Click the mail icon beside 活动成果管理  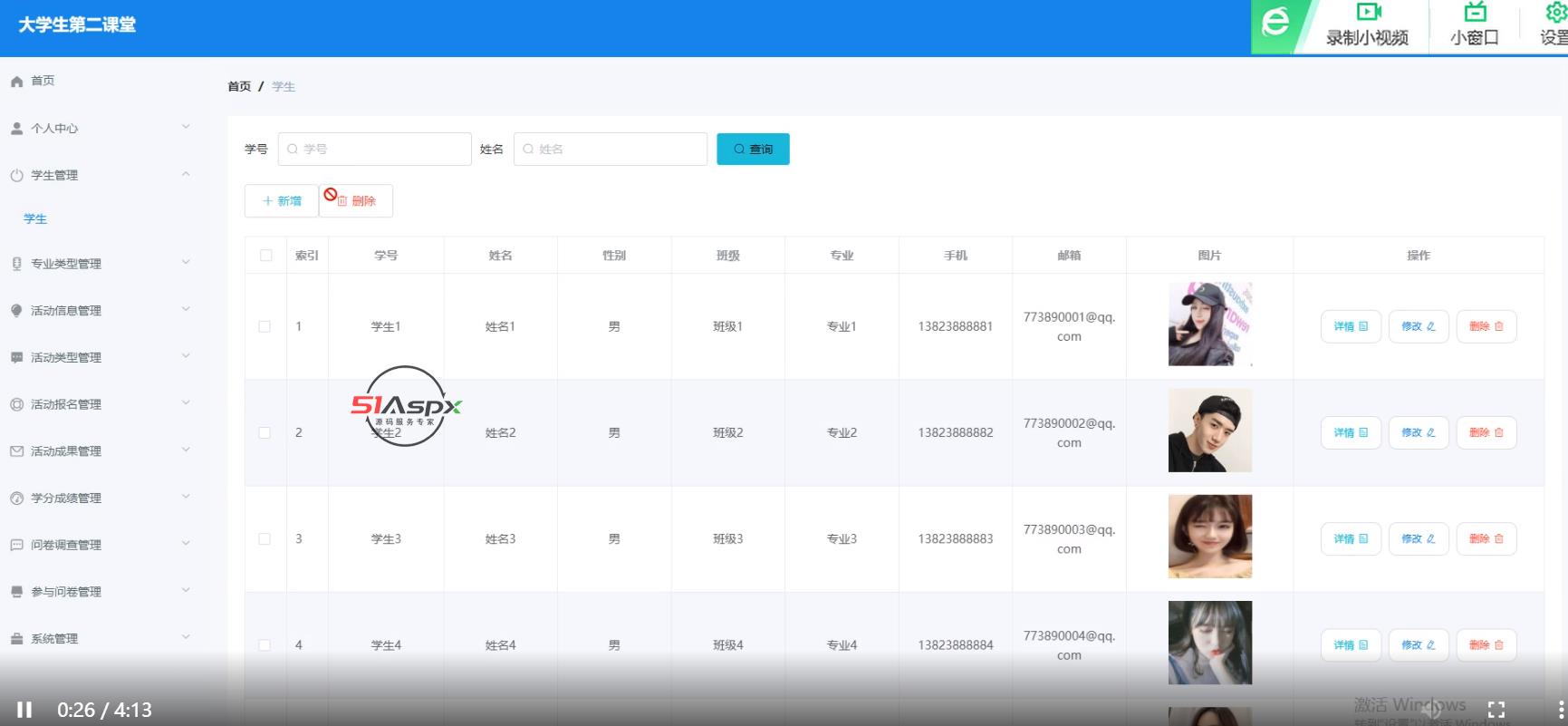click(x=16, y=451)
